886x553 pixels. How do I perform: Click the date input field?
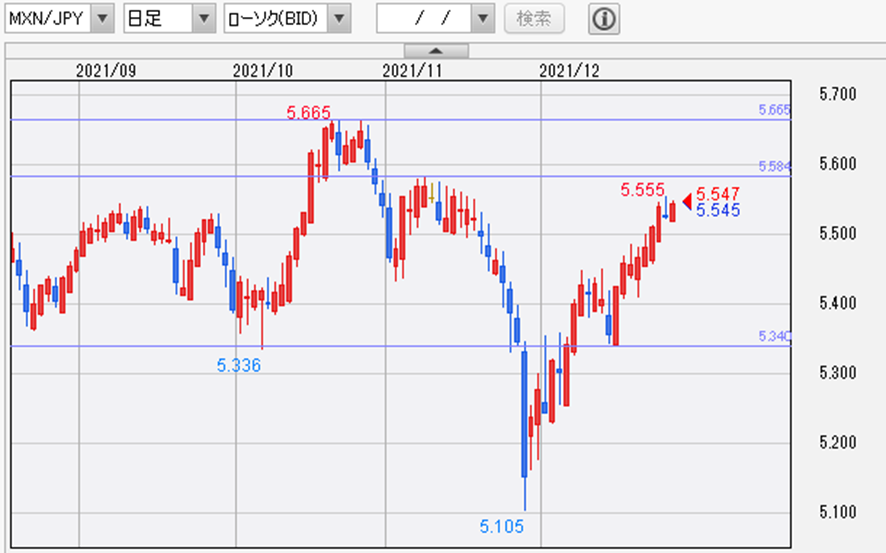coord(424,19)
